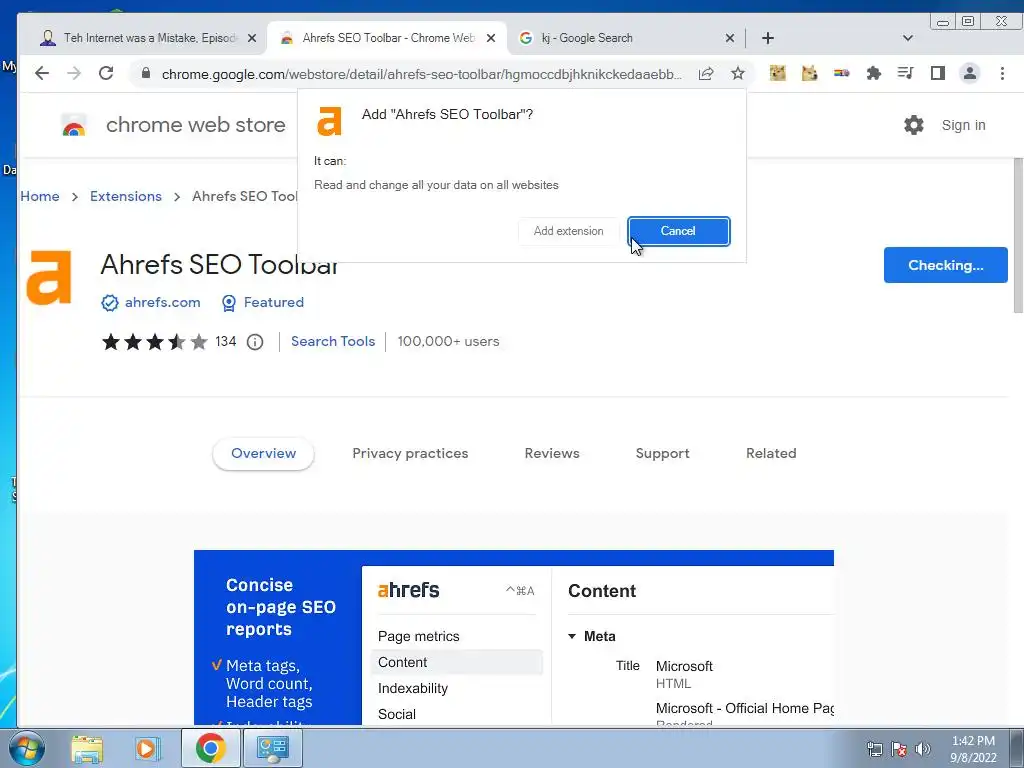This screenshot has width=1024, height=768.
Task: Reload the page with the refresh icon
Action: click(106, 73)
